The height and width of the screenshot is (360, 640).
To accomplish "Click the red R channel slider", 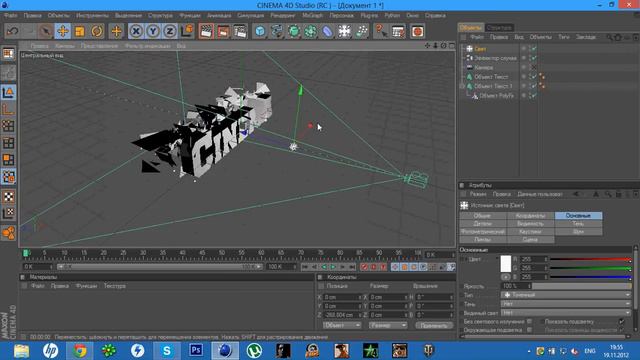I will click(x=591, y=259).
